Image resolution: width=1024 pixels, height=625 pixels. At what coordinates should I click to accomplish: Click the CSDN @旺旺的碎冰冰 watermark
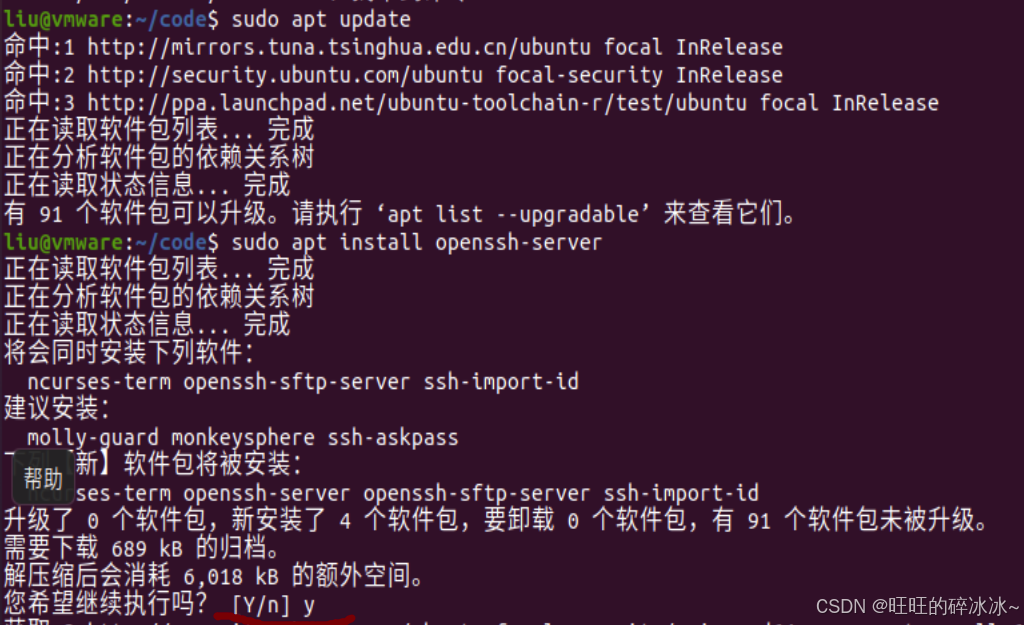(x=917, y=606)
